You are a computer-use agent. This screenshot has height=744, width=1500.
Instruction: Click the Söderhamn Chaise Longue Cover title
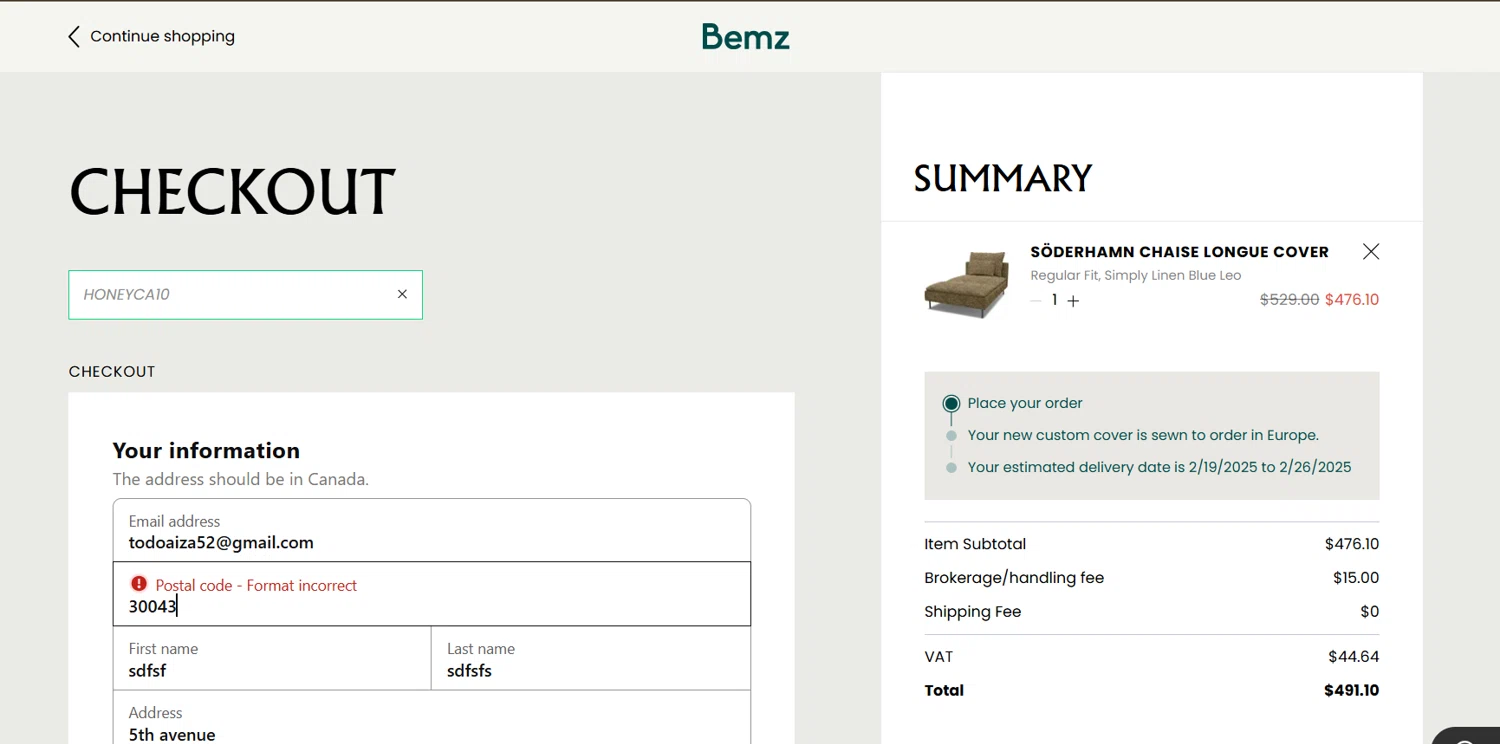1179,252
